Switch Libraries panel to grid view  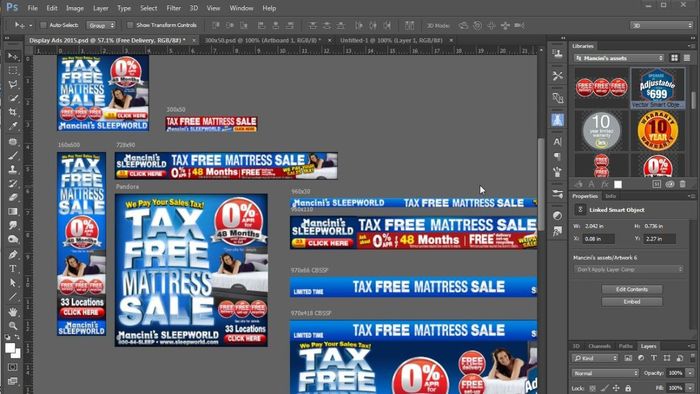tap(674, 58)
